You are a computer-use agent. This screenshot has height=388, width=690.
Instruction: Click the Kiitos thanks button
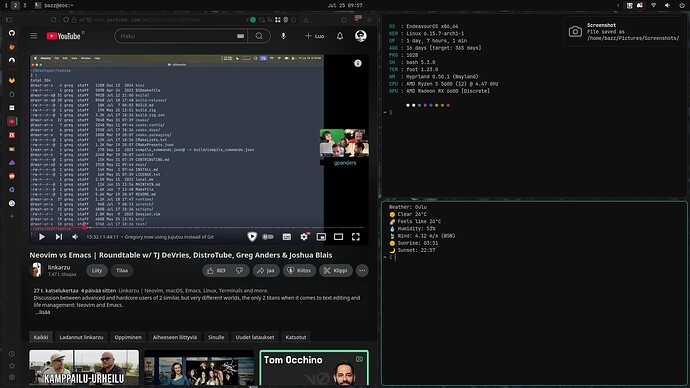(299, 271)
